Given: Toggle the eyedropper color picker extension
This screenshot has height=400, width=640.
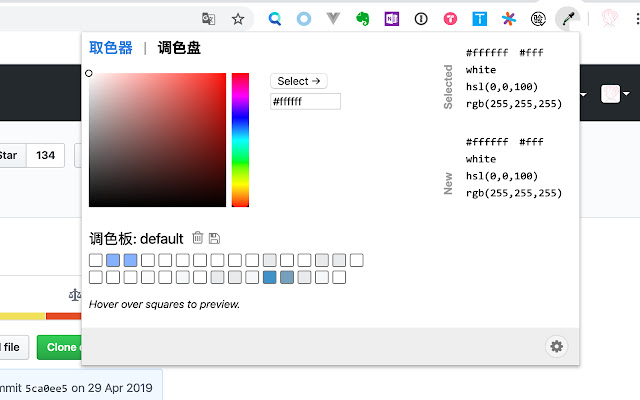Looking at the screenshot, I should (568, 19).
